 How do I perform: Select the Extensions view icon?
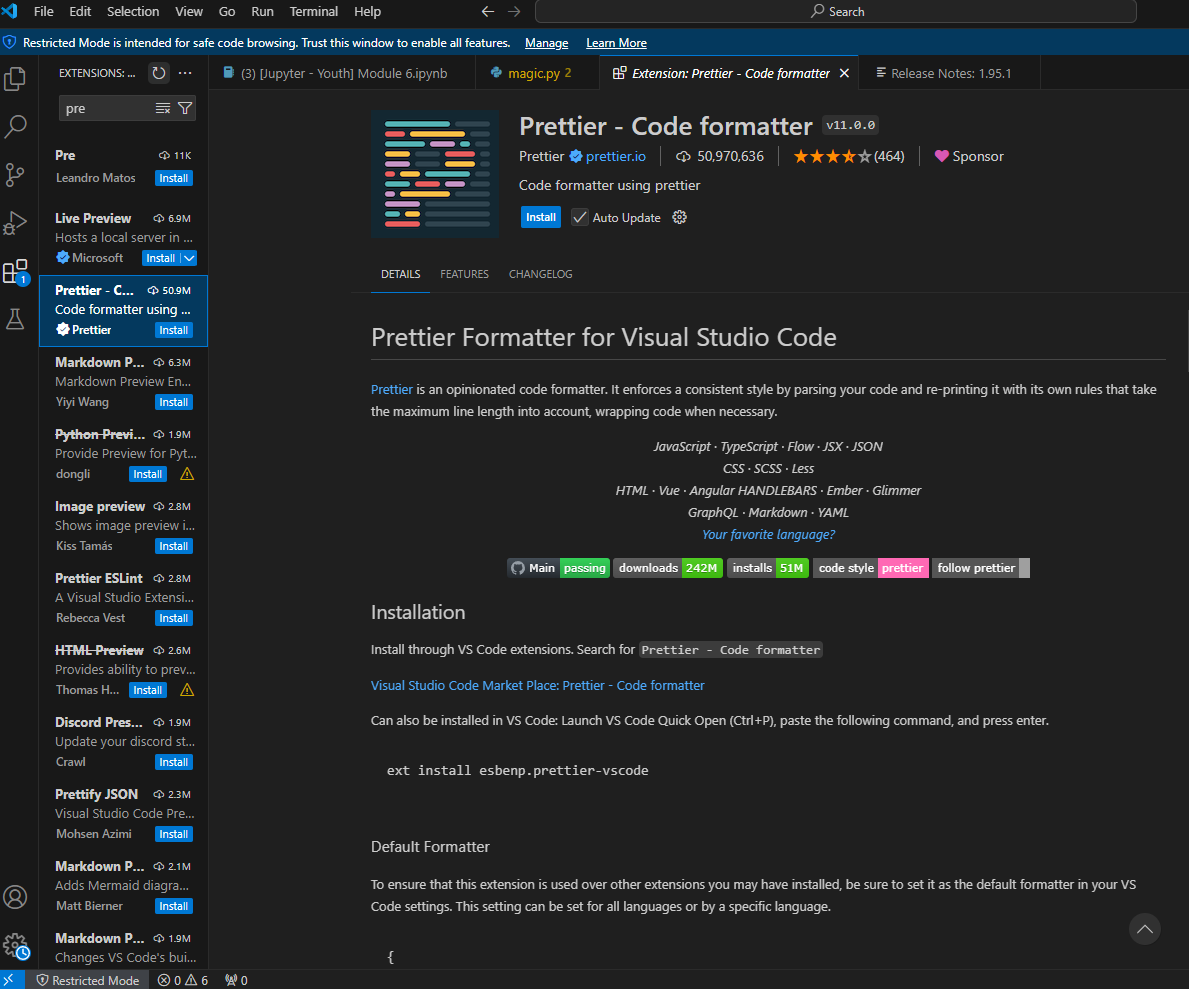15,271
